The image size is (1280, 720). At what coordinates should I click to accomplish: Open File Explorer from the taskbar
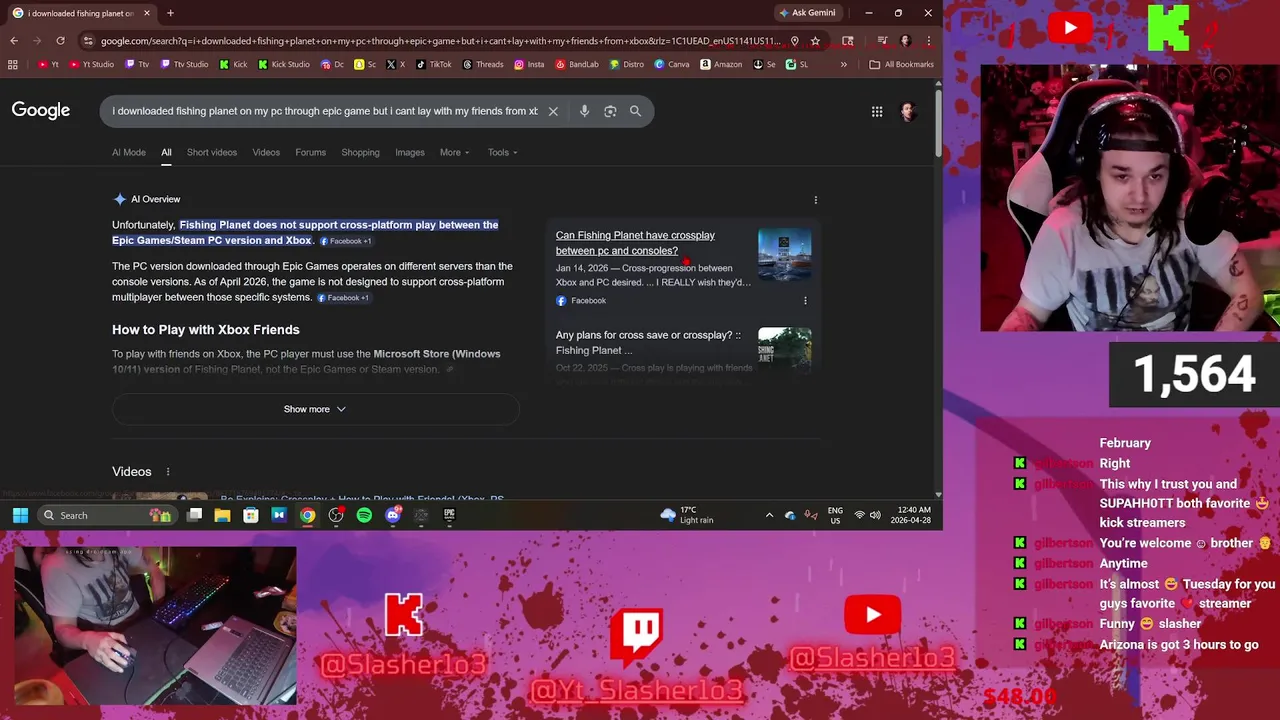222,515
